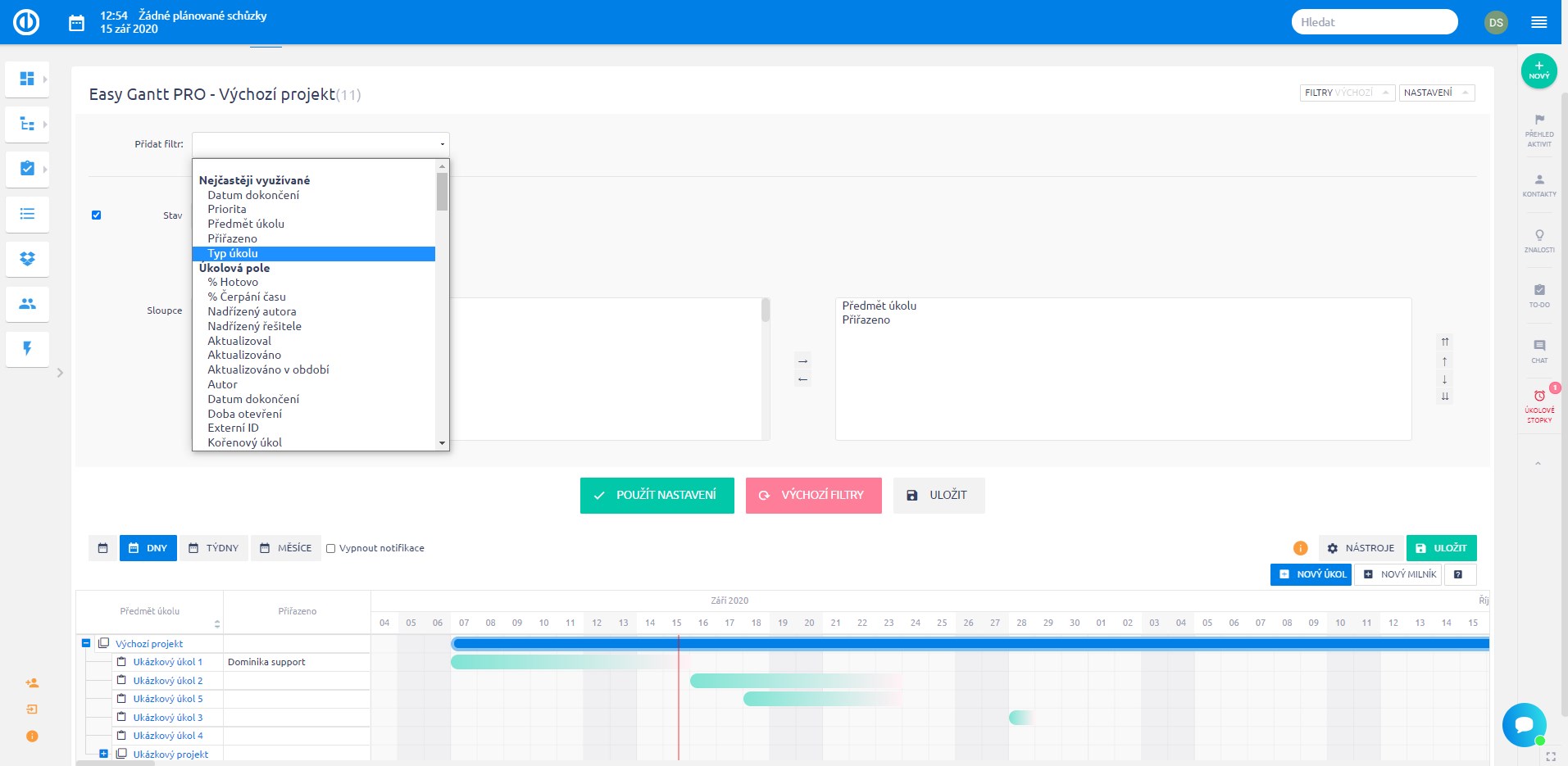The width and height of the screenshot is (1568, 766).
Task: Click the Použít nastavení button
Action: (x=657, y=495)
